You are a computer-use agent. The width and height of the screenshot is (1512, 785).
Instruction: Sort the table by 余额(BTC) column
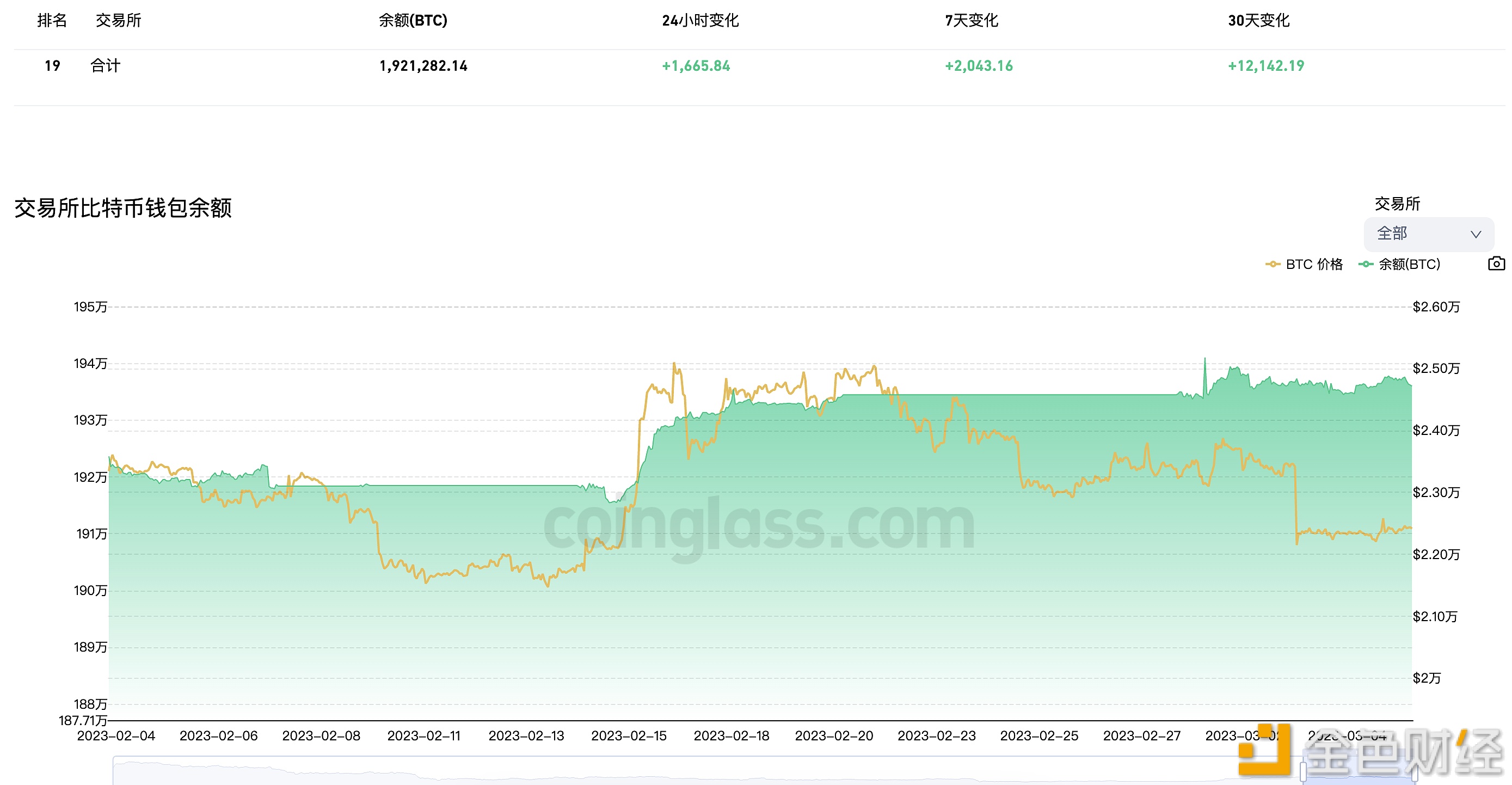[413, 20]
